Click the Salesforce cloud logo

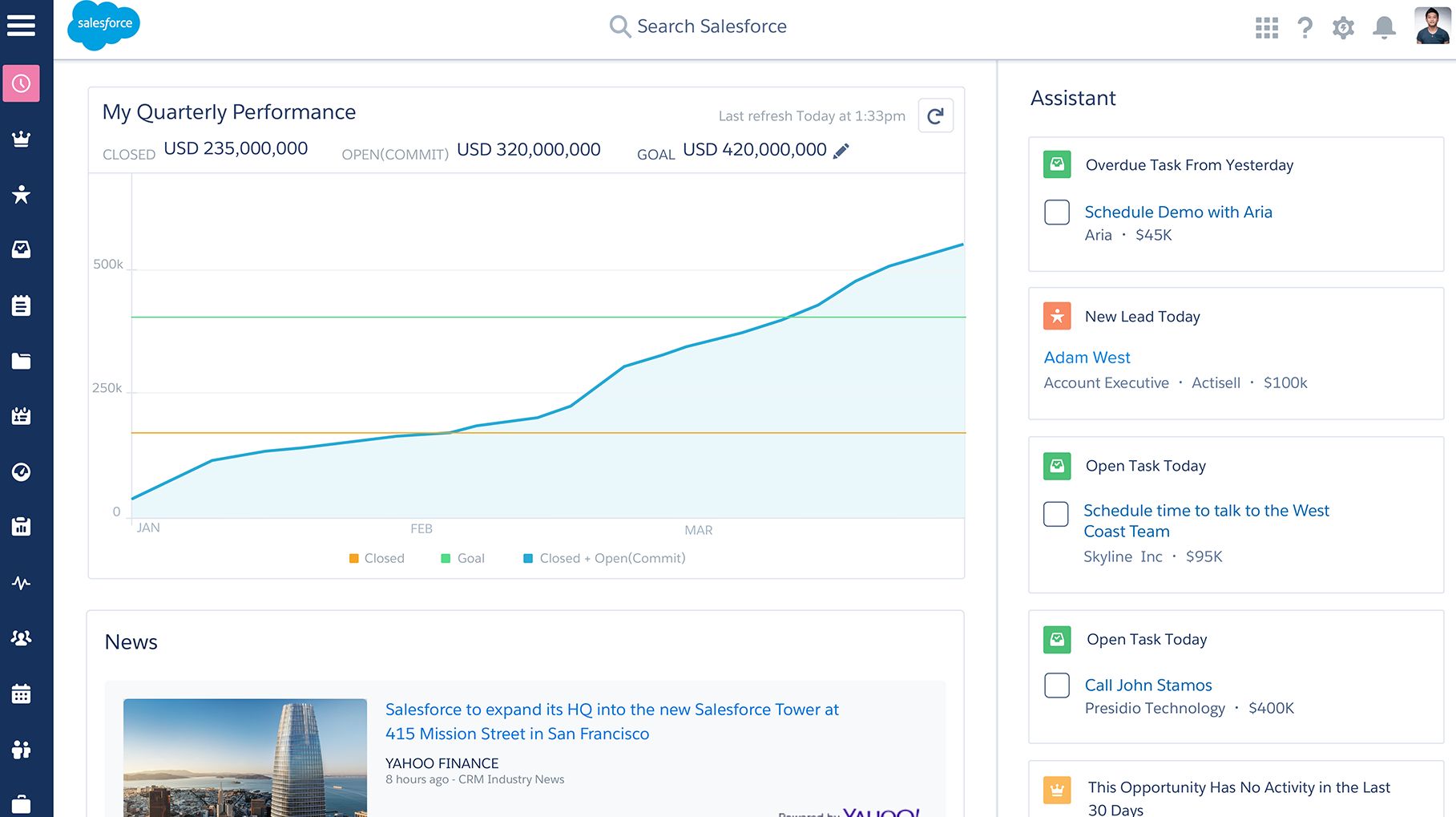click(104, 25)
